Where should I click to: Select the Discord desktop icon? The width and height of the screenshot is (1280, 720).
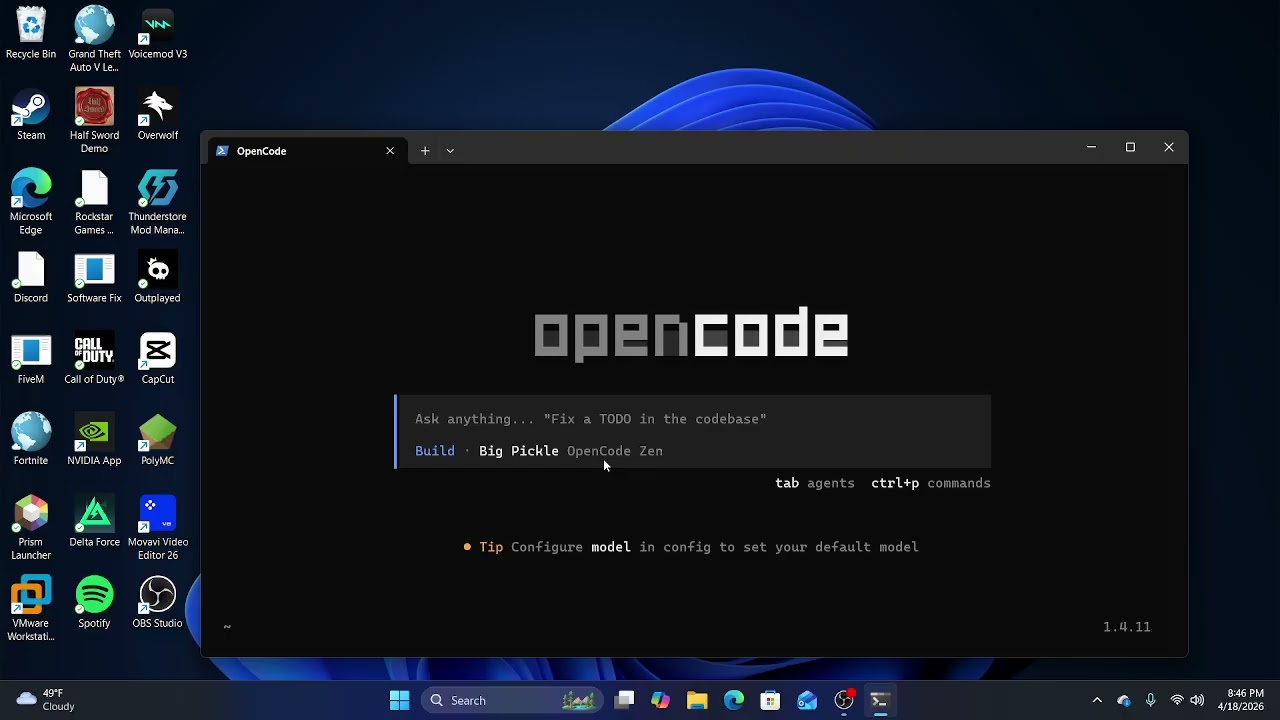(x=31, y=277)
